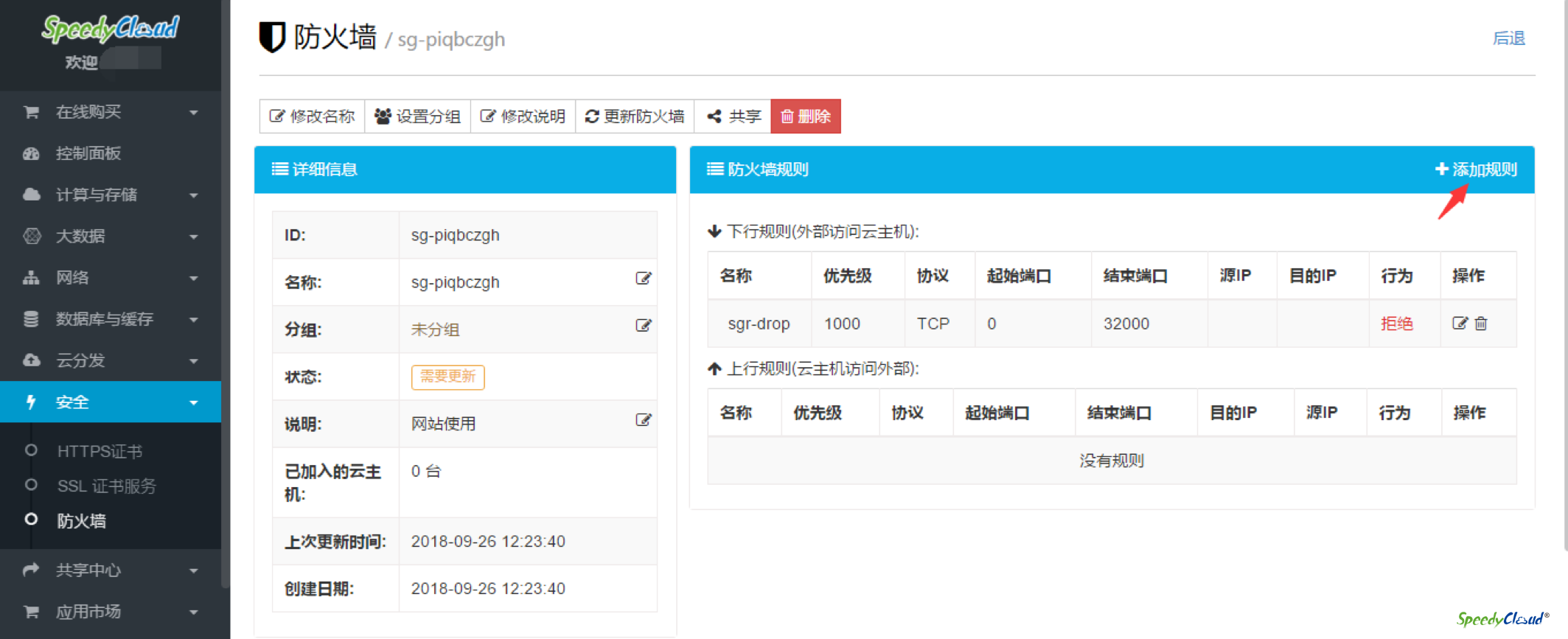Click the shopping cart icon beside 在线购买

pyautogui.click(x=31, y=112)
